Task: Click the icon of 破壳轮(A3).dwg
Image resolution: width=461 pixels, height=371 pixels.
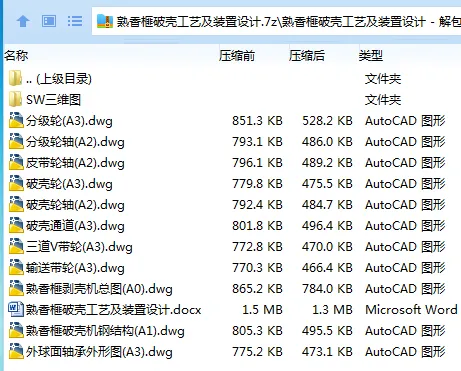Action: 16,183
